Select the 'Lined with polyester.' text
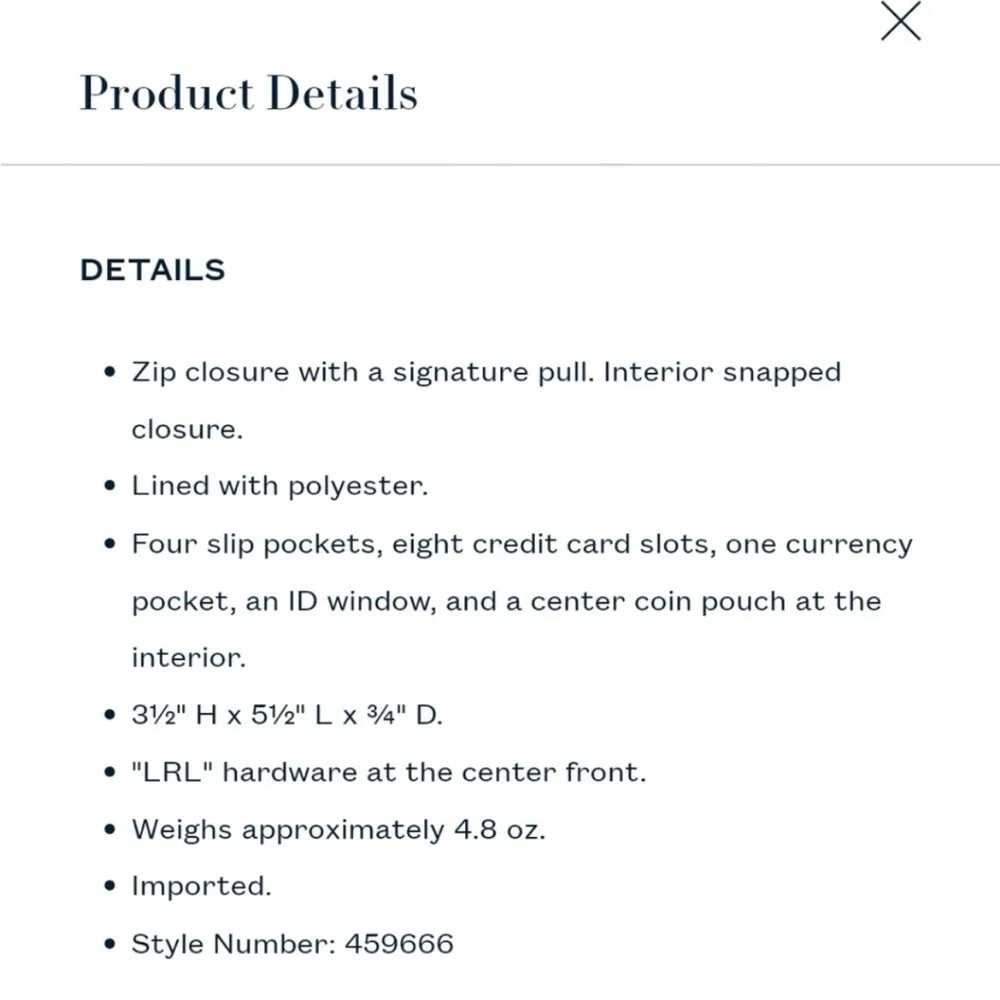1000x1000 pixels. click(x=279, y=487)
